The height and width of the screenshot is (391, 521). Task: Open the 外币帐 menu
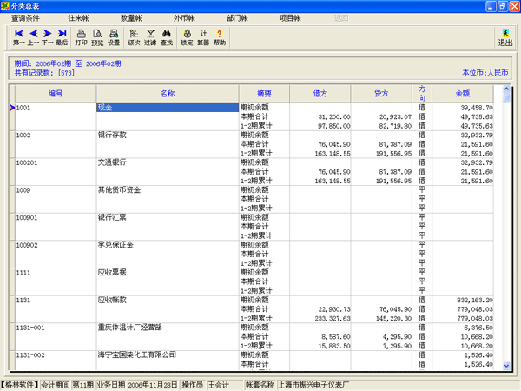184,19
